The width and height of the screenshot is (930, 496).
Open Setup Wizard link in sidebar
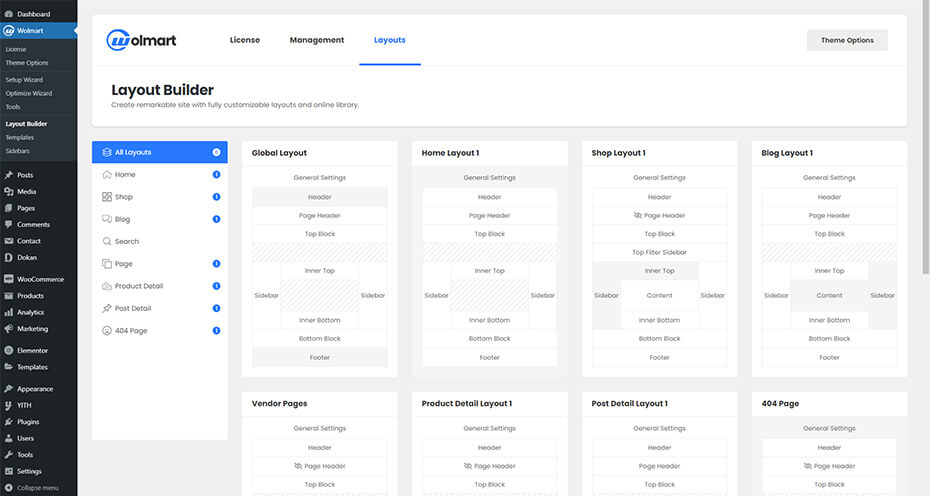pos(26,79)
